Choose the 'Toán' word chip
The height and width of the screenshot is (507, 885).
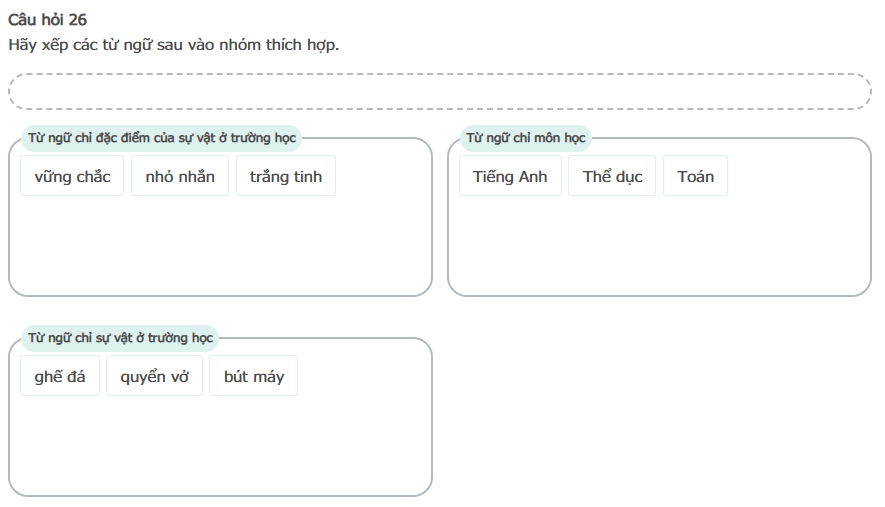click(x=695, y=176)
